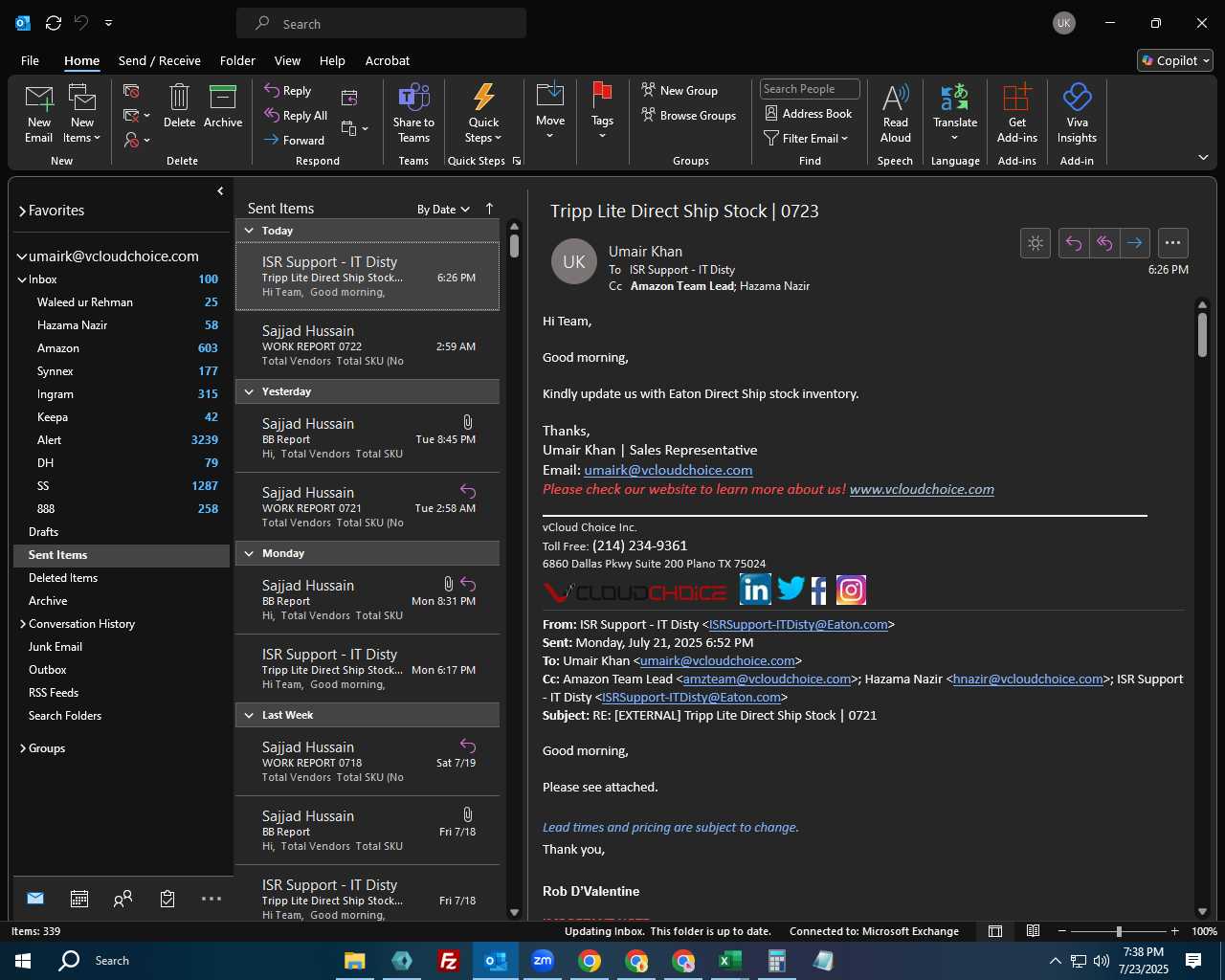Click the message list scrollbar thumb
The image size is (1225, 980).
tap(514, 246)
